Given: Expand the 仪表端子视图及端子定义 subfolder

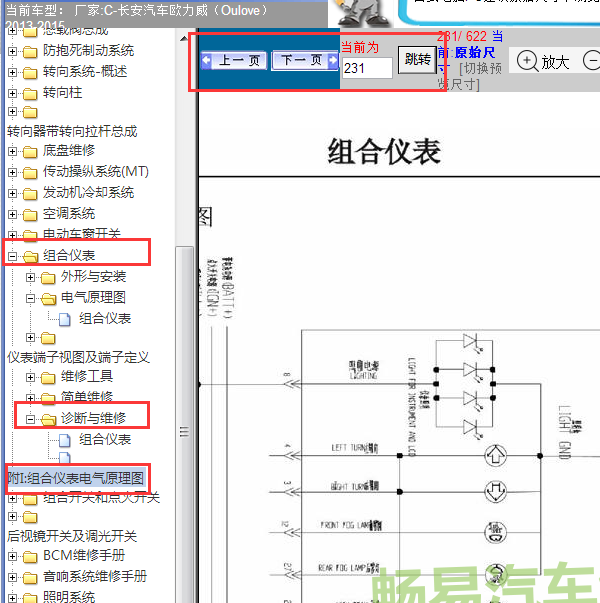Looking at the screenshot, I should (x=30, y=338).
